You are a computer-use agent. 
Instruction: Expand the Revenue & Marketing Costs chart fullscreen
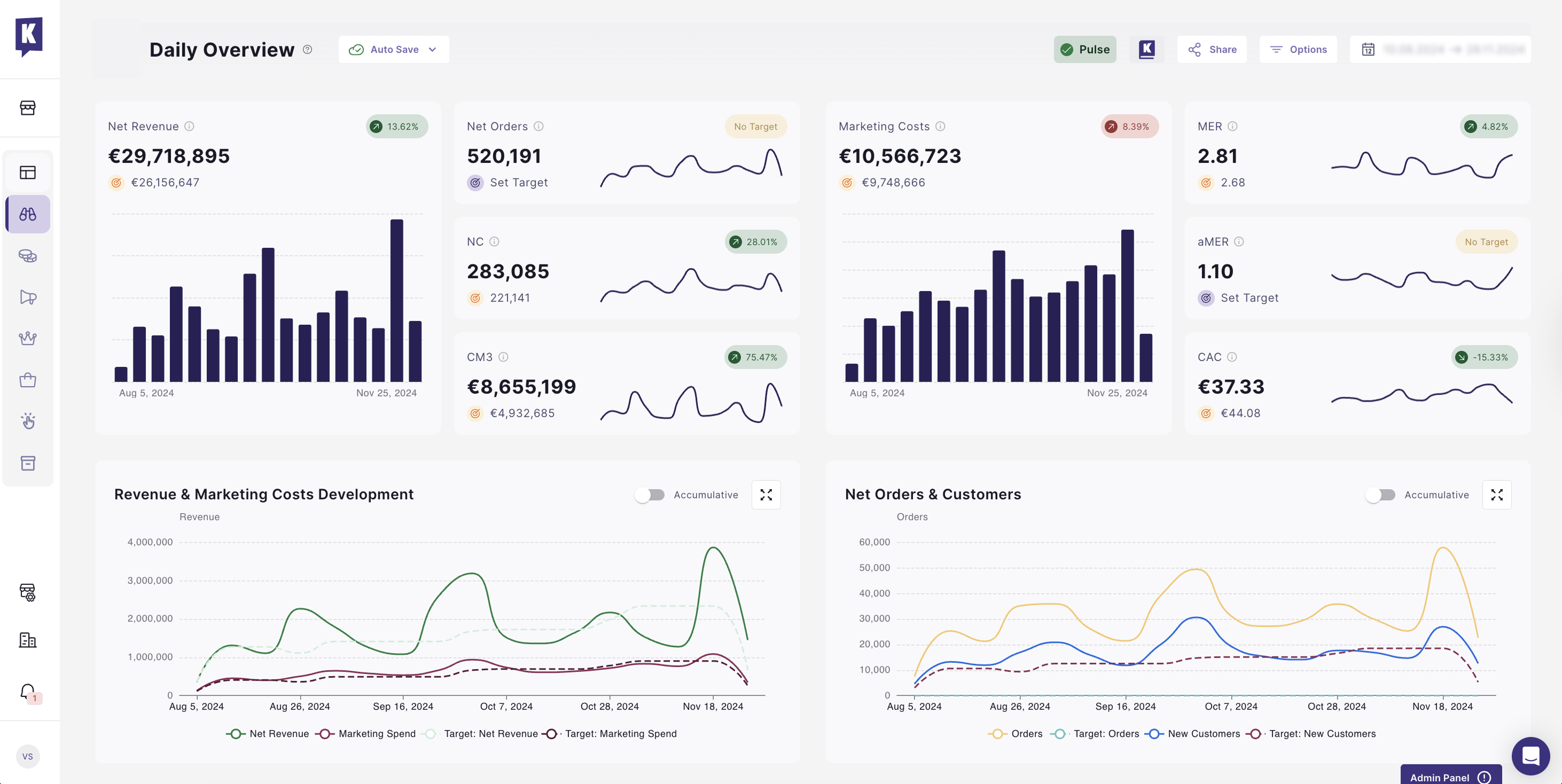tap(766, 495)
